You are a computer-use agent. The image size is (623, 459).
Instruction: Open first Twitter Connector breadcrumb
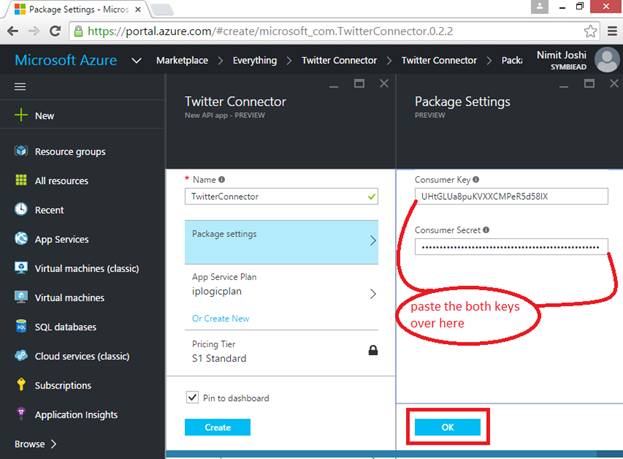click(339, 60)
